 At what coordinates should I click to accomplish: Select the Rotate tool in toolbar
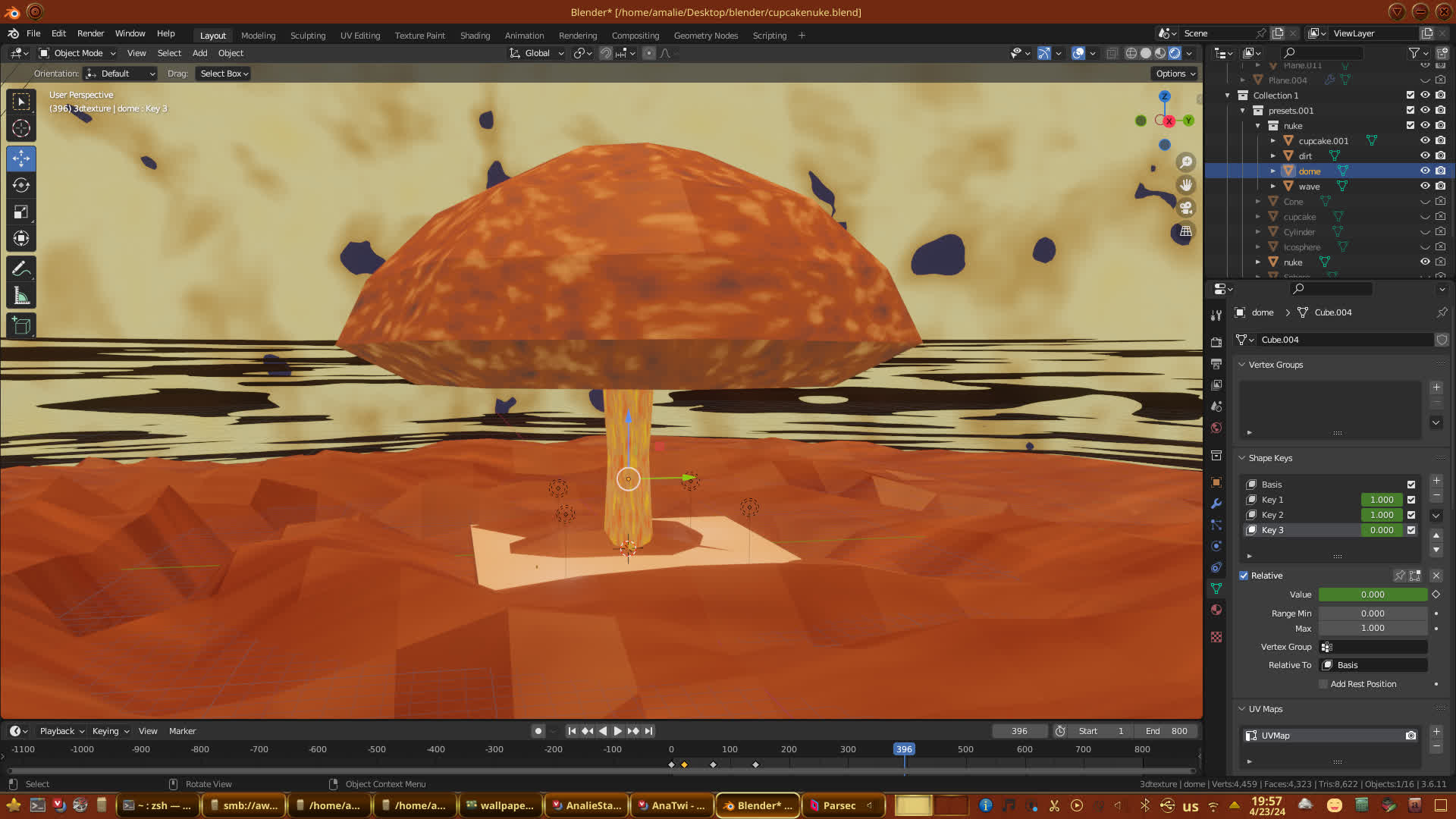tap(21, 185)
